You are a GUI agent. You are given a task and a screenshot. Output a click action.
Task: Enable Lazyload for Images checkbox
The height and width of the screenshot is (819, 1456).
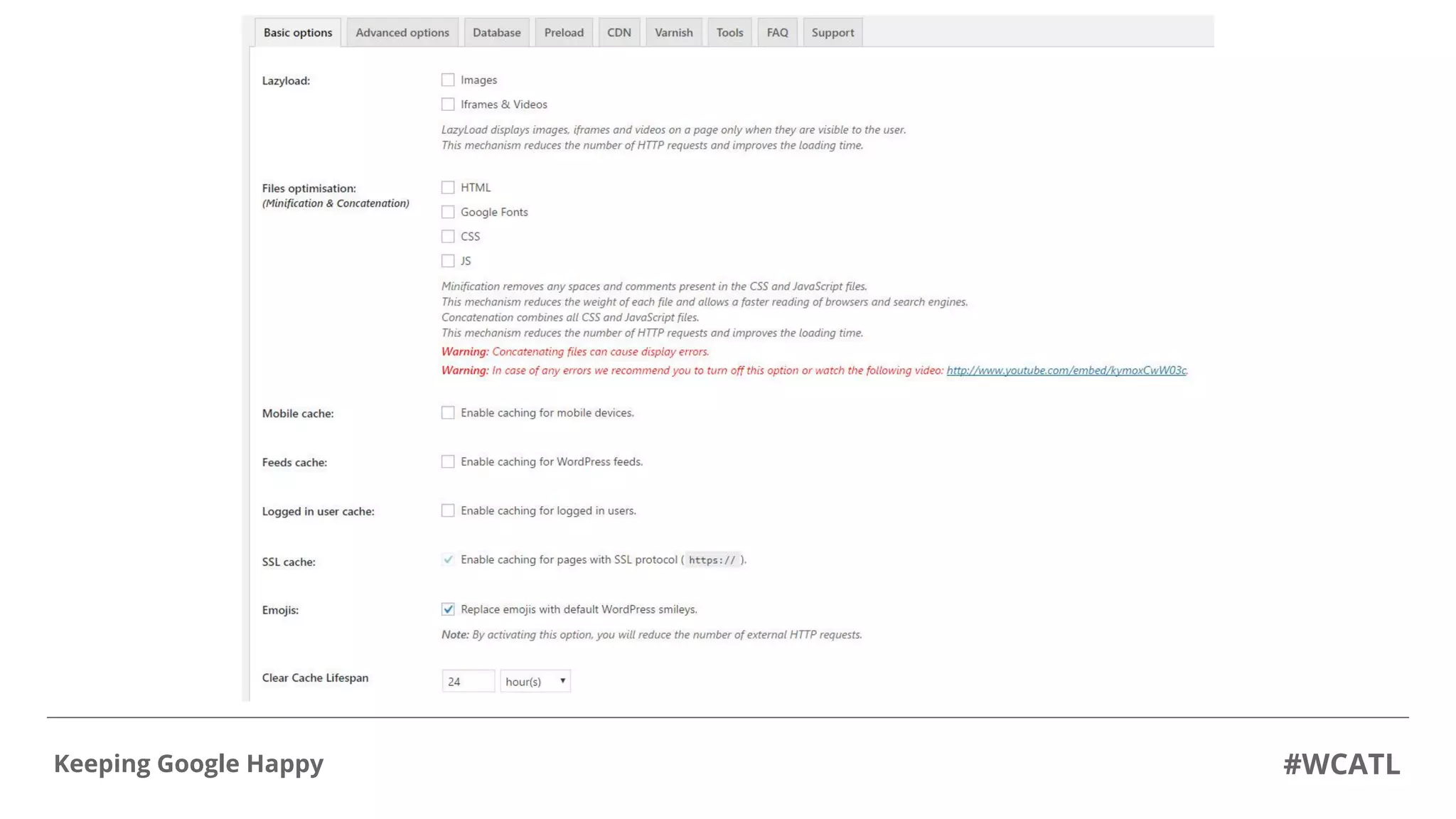[448, 80]
